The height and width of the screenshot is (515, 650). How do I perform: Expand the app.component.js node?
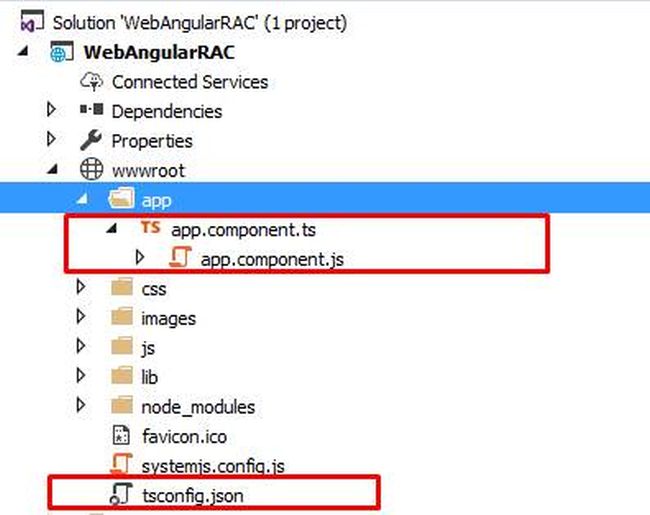(140, 258)
